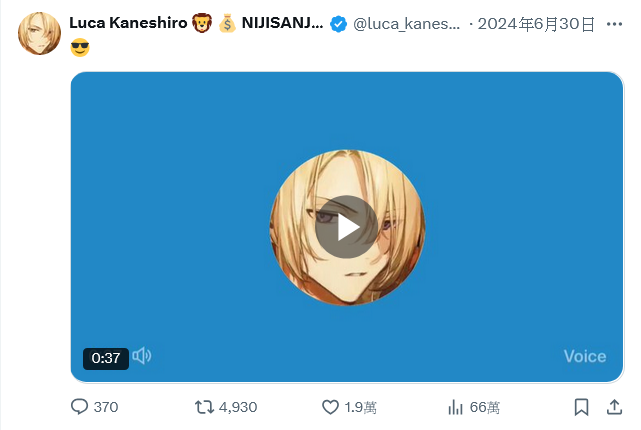This screenshot has width=641, height=430.
Task: Click the Voice label on the media
Action: point(585,356)
